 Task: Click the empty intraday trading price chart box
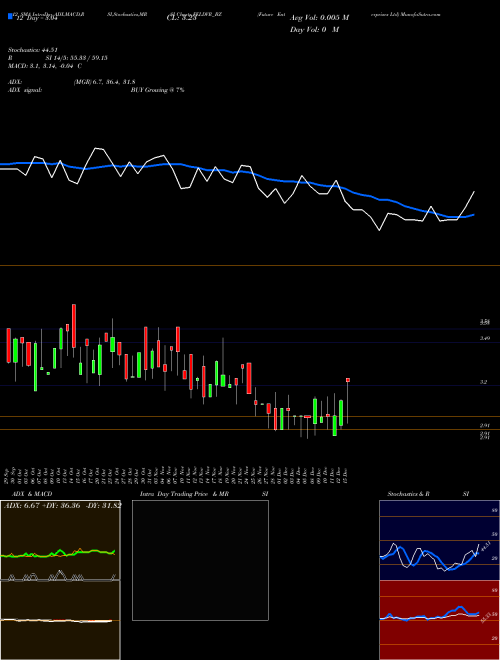pos(200,560)
